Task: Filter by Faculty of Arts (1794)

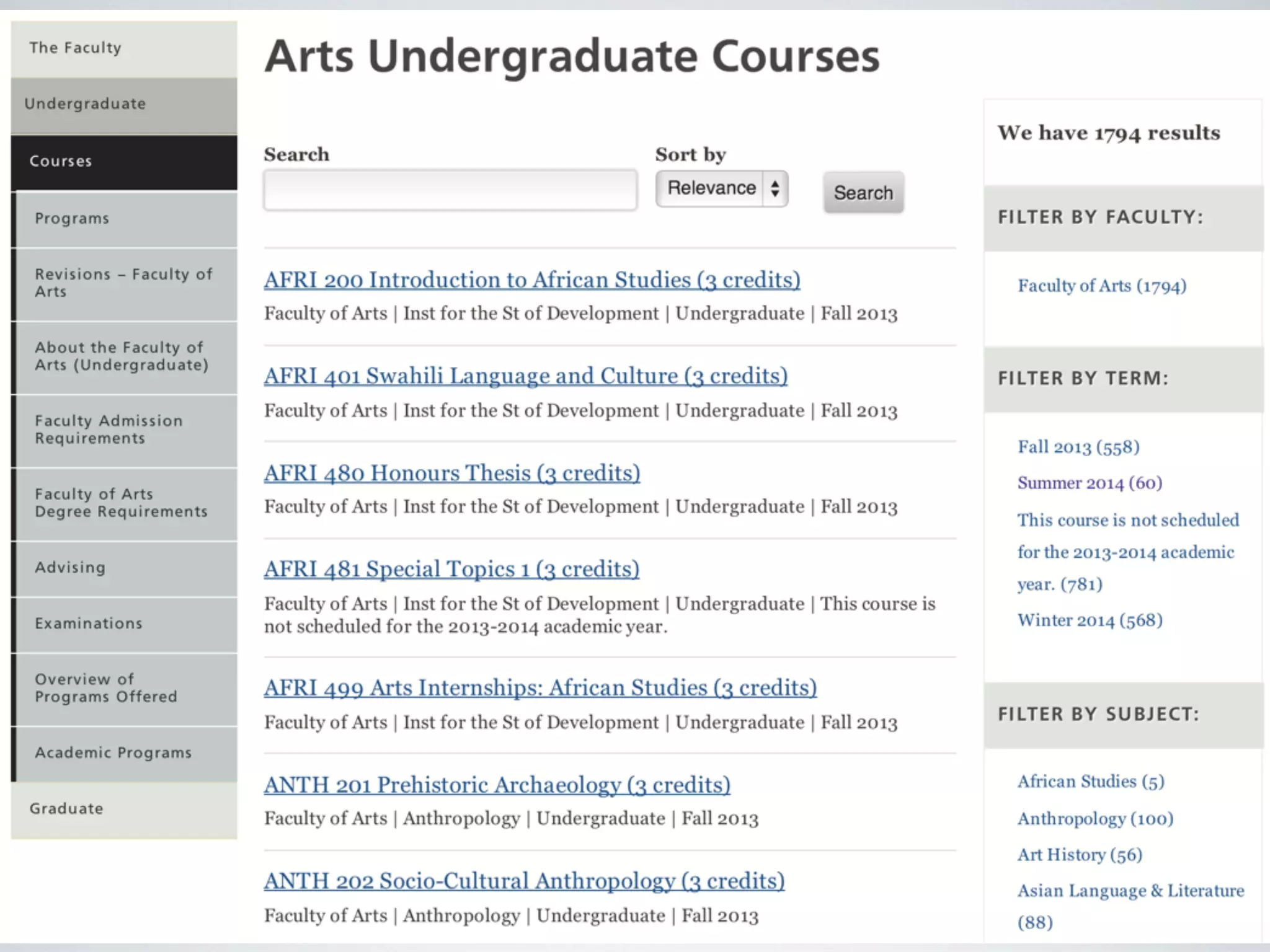Action: click(x=1101, y=286)
